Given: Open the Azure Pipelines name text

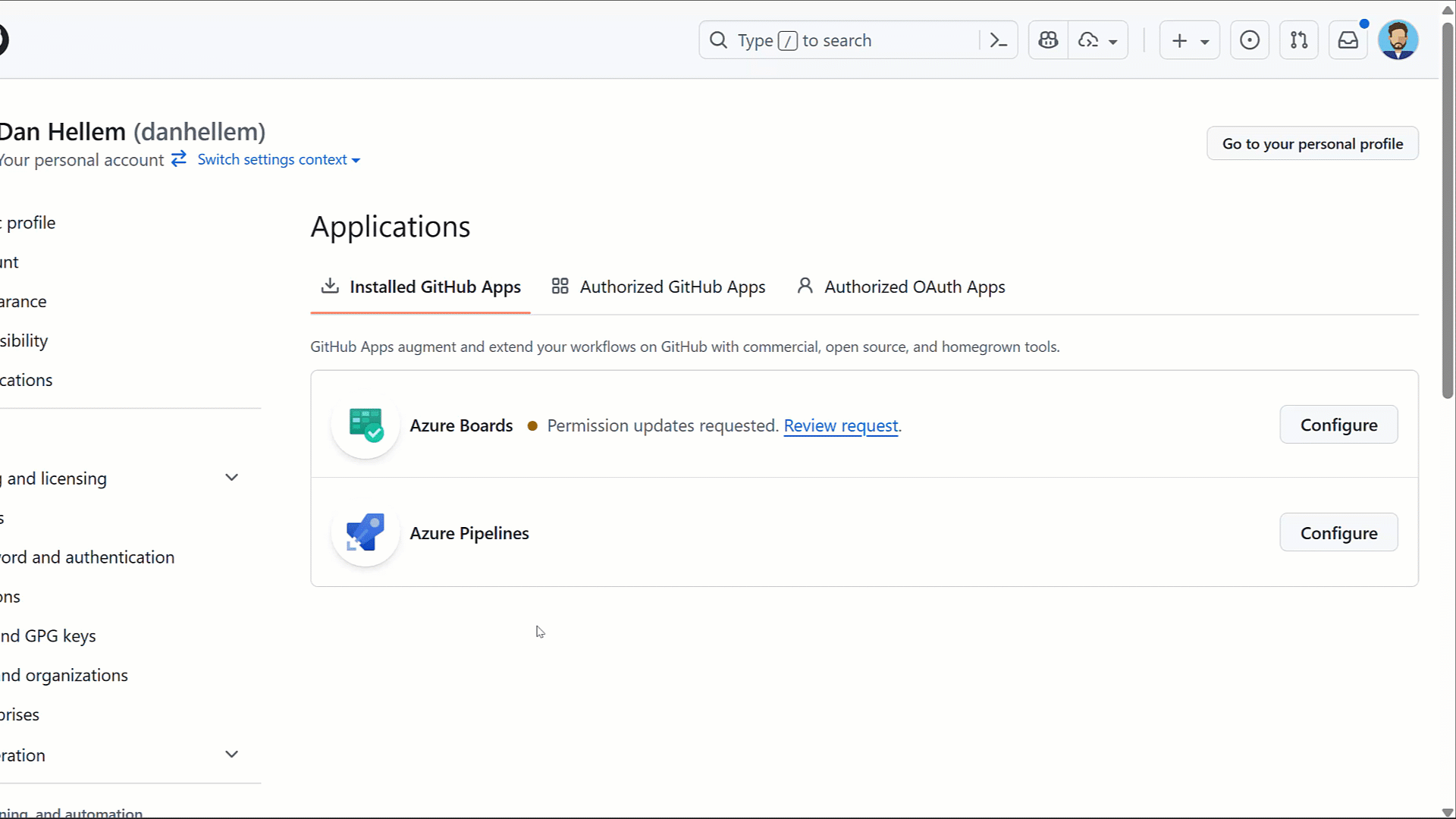Looking at the screenshot, I should (x=469, y=533).
